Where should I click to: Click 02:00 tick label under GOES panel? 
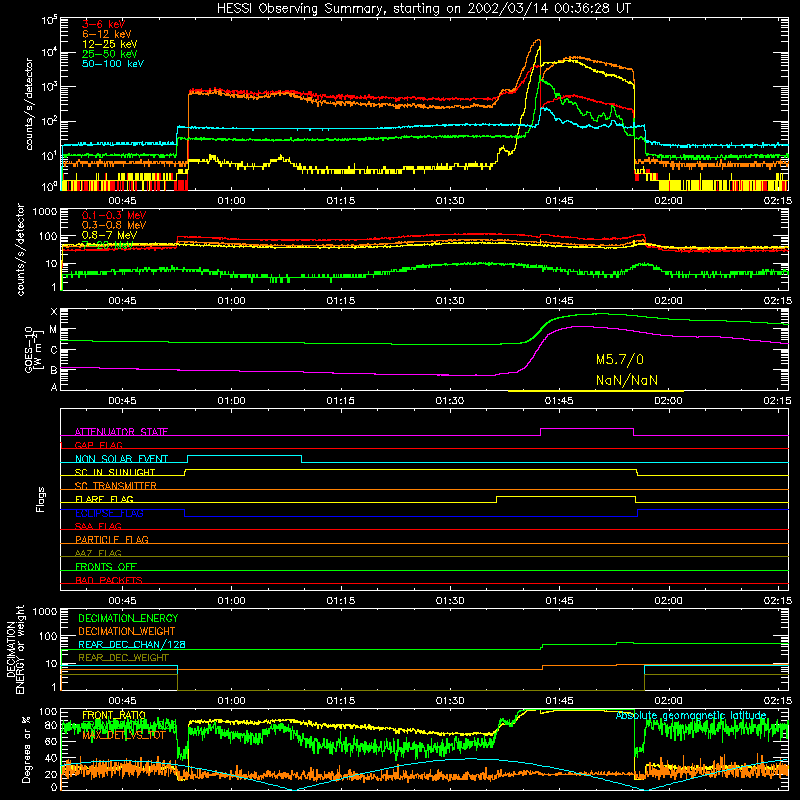coord(668,401)
